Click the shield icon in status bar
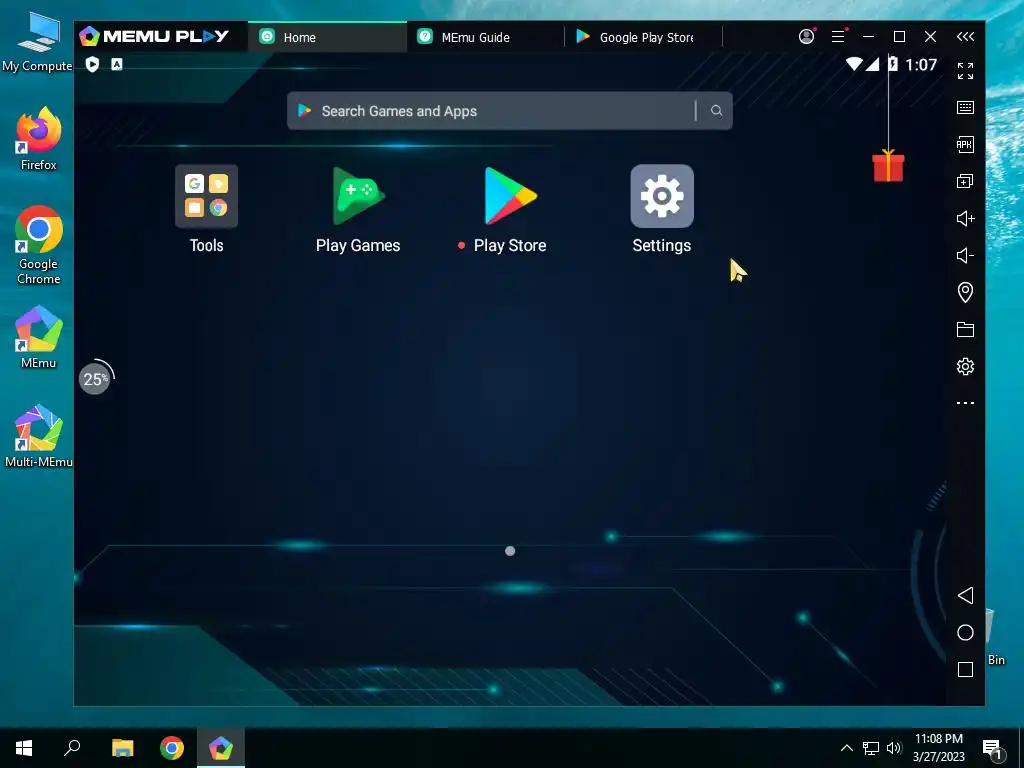 (x=92, y=64)
